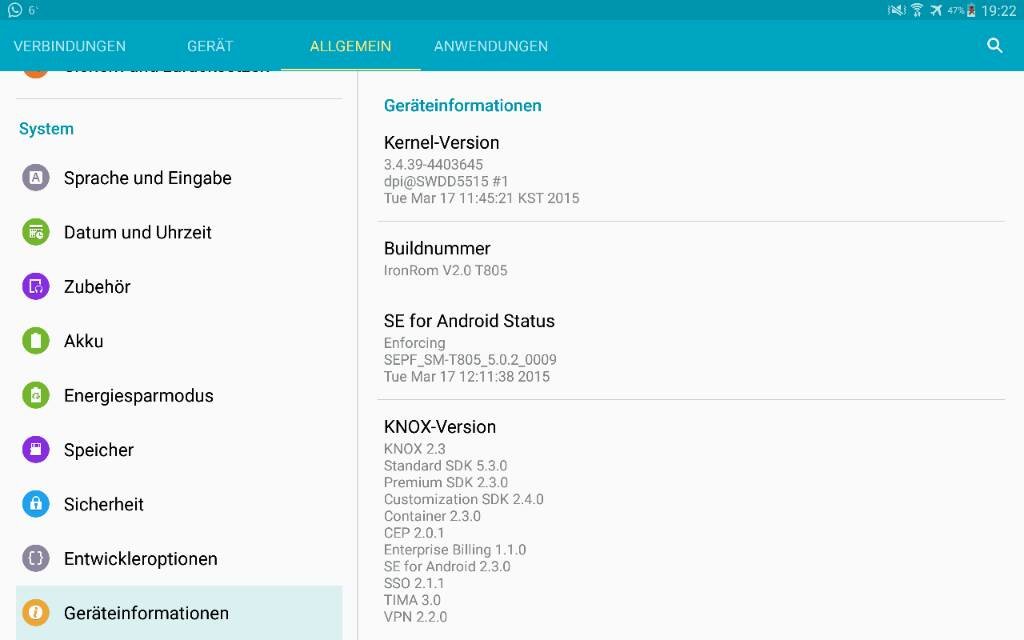Tap the Datum und Uhrzeit calendar icon
The width and height of the screenshot is (1024, 640).
(x=36, y=232)
